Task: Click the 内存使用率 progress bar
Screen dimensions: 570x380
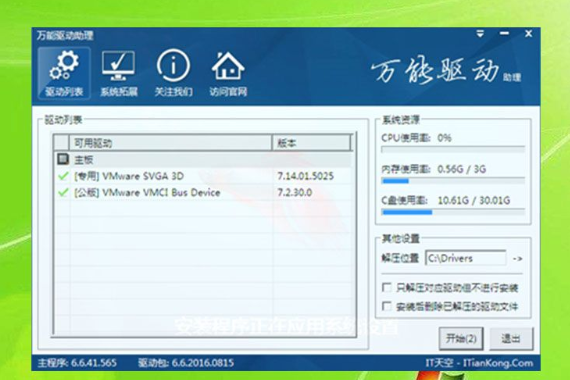Action: 453,181
